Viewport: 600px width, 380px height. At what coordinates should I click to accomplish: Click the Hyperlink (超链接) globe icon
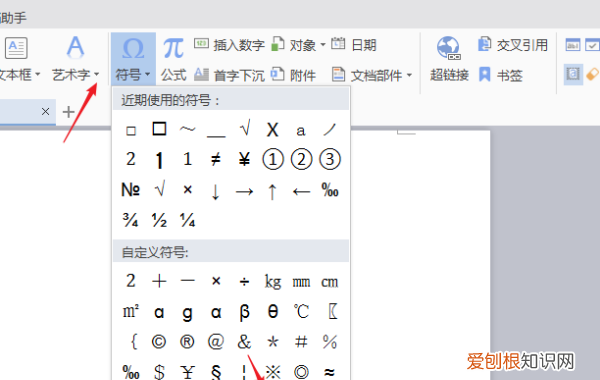[449, 49]
